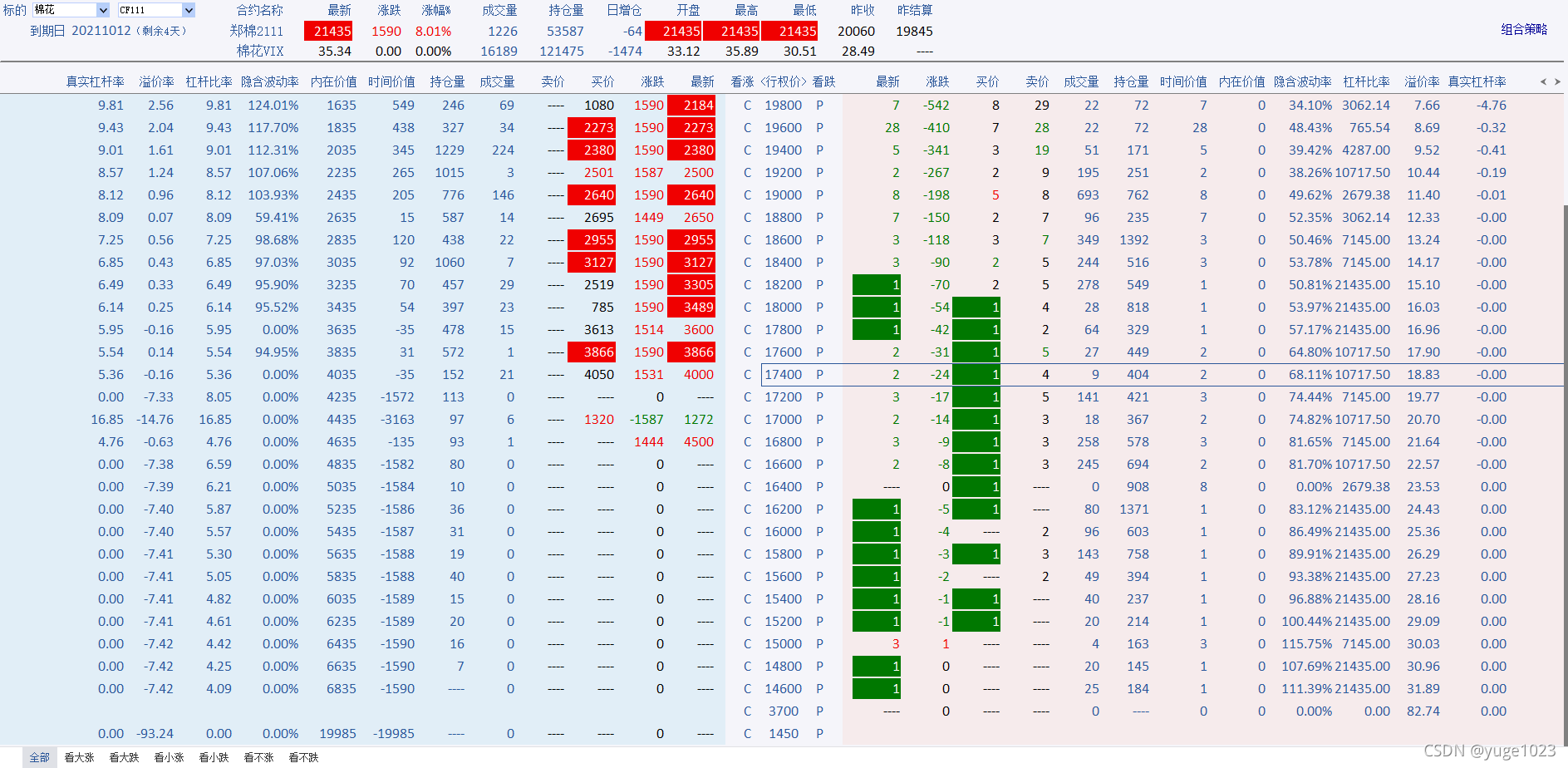Screen dimensions: 1568x768
Task: Select strike price 19400 cell
Action: 784,150
